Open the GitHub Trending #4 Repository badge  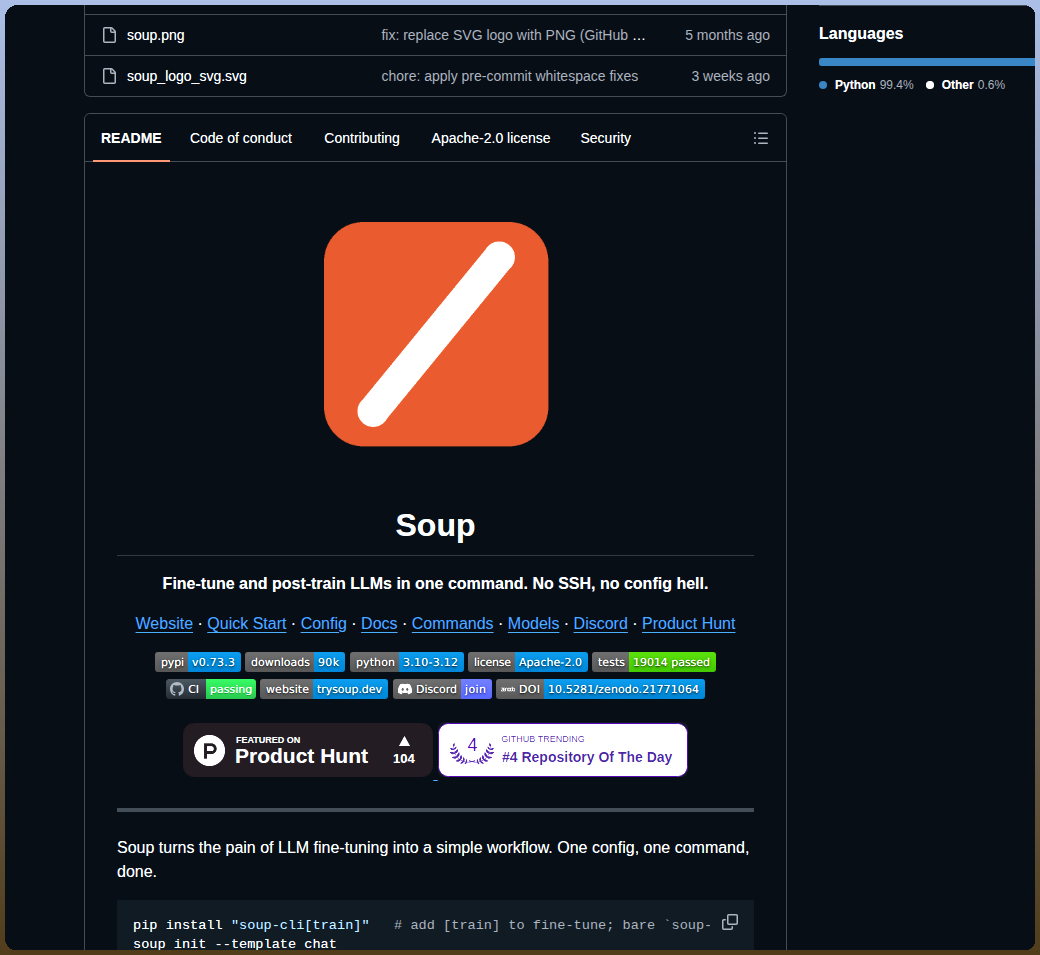tap(562, 750)
